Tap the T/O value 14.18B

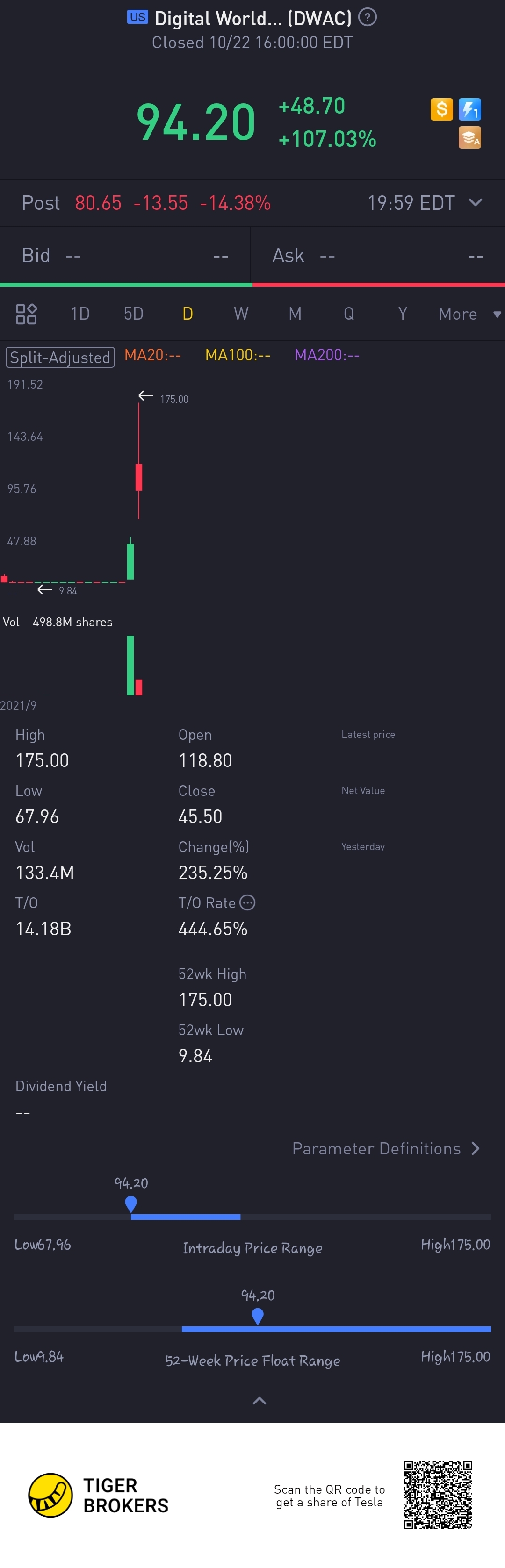(43, 929)
